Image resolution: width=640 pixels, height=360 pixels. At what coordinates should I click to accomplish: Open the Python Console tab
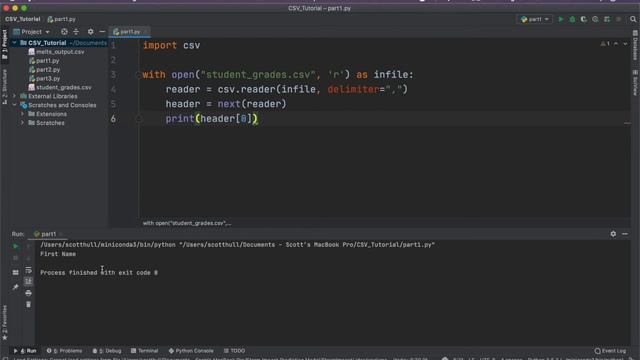191,351
